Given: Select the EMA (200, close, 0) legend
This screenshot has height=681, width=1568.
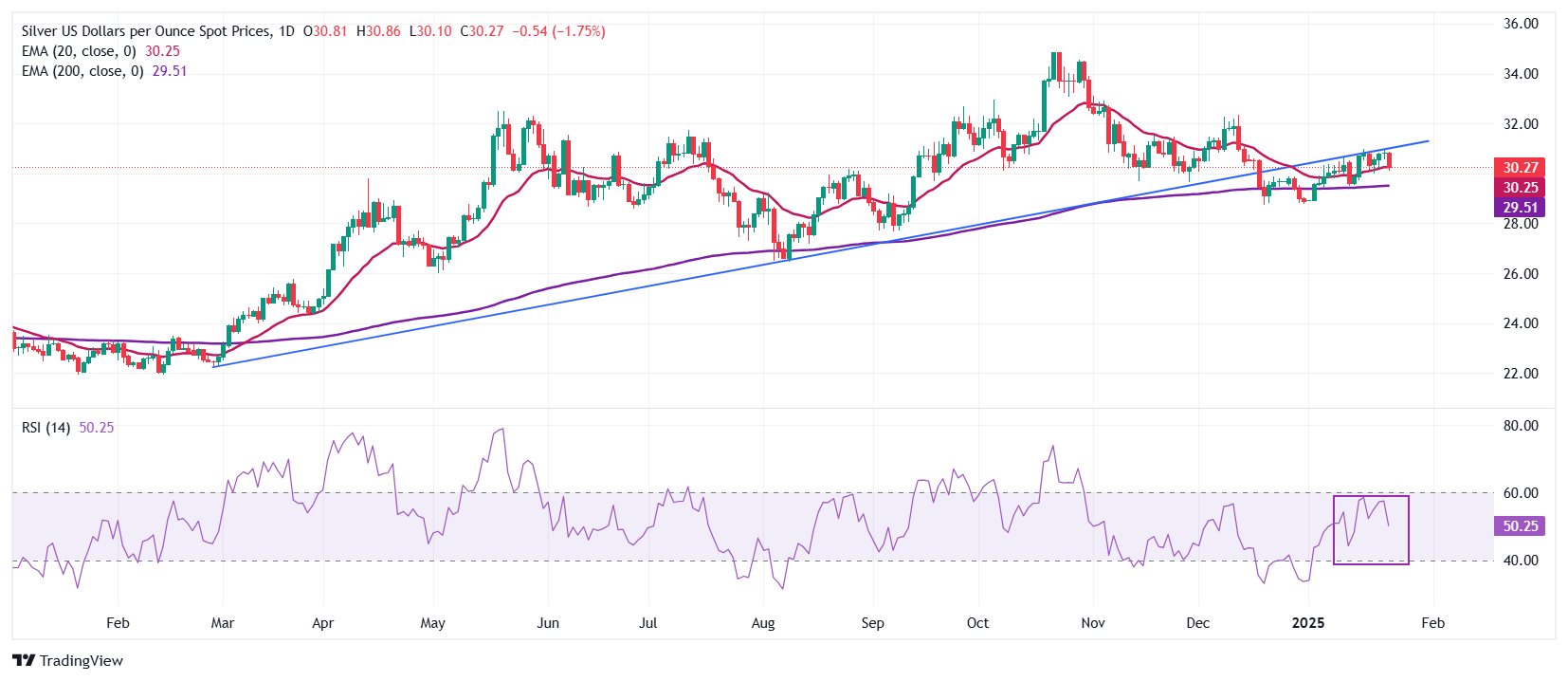Looking at the screenshot, I should coord(82,71).
